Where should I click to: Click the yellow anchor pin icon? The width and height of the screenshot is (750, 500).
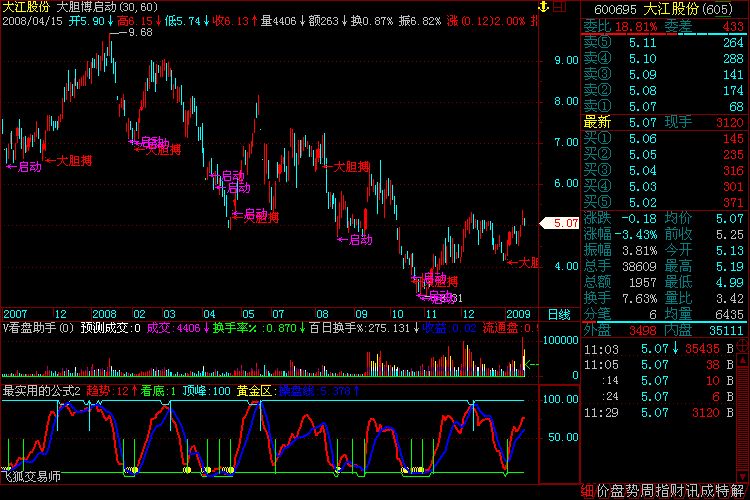(543, 7)
